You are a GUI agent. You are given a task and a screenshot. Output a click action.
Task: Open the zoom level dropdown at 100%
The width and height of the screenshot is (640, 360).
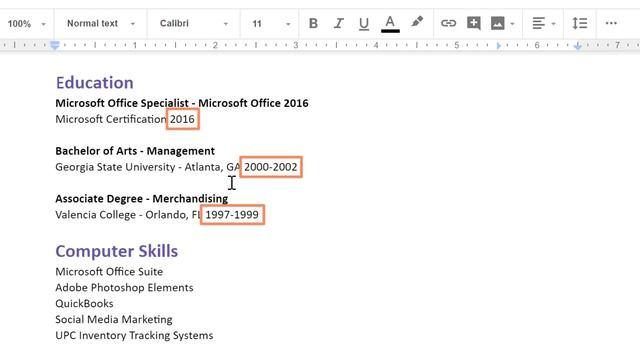click(27, 24)
